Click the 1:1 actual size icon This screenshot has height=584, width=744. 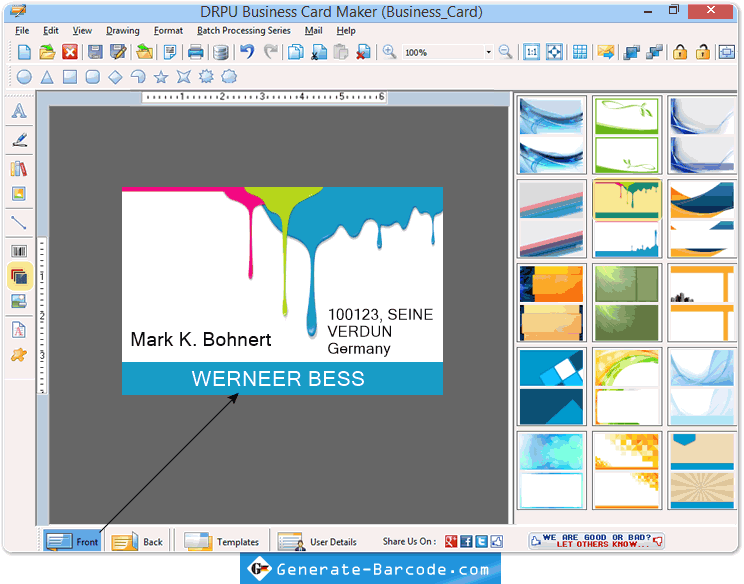[x=531, y=52]
